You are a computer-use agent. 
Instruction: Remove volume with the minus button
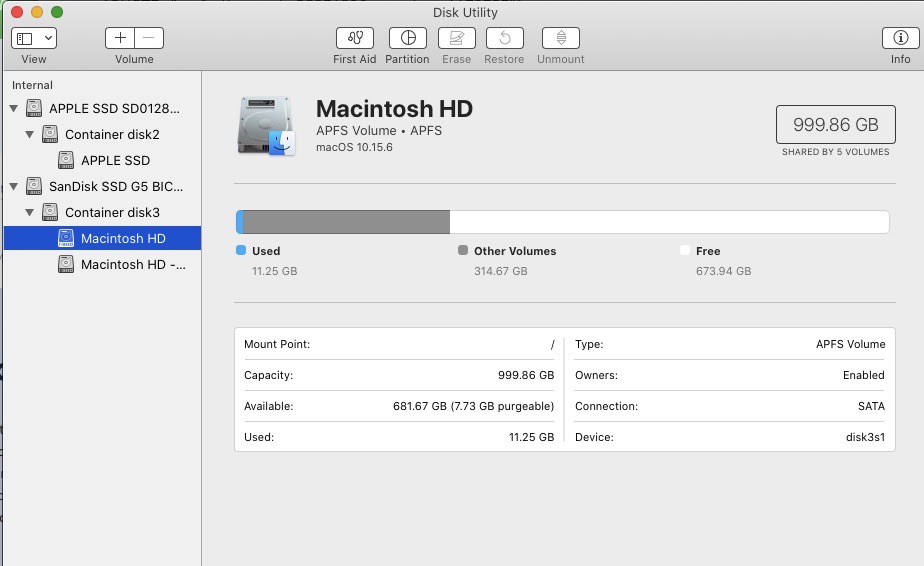point(149,38)
